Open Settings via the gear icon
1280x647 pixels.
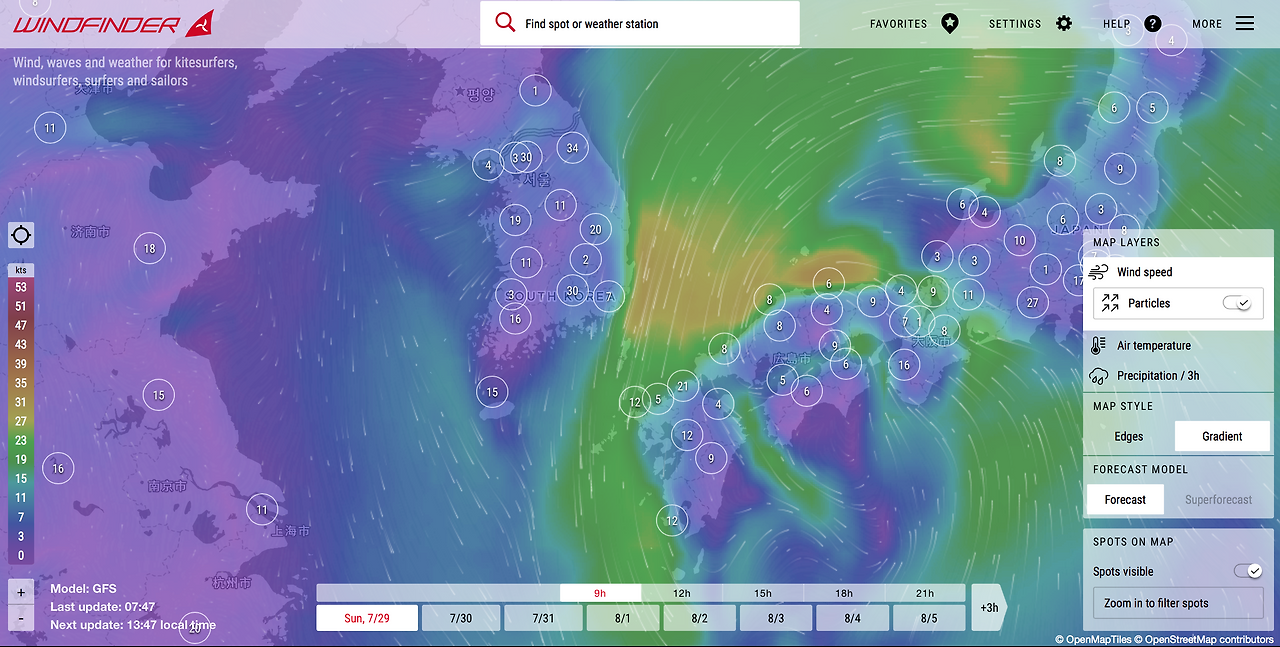(x=1063, y=22)
